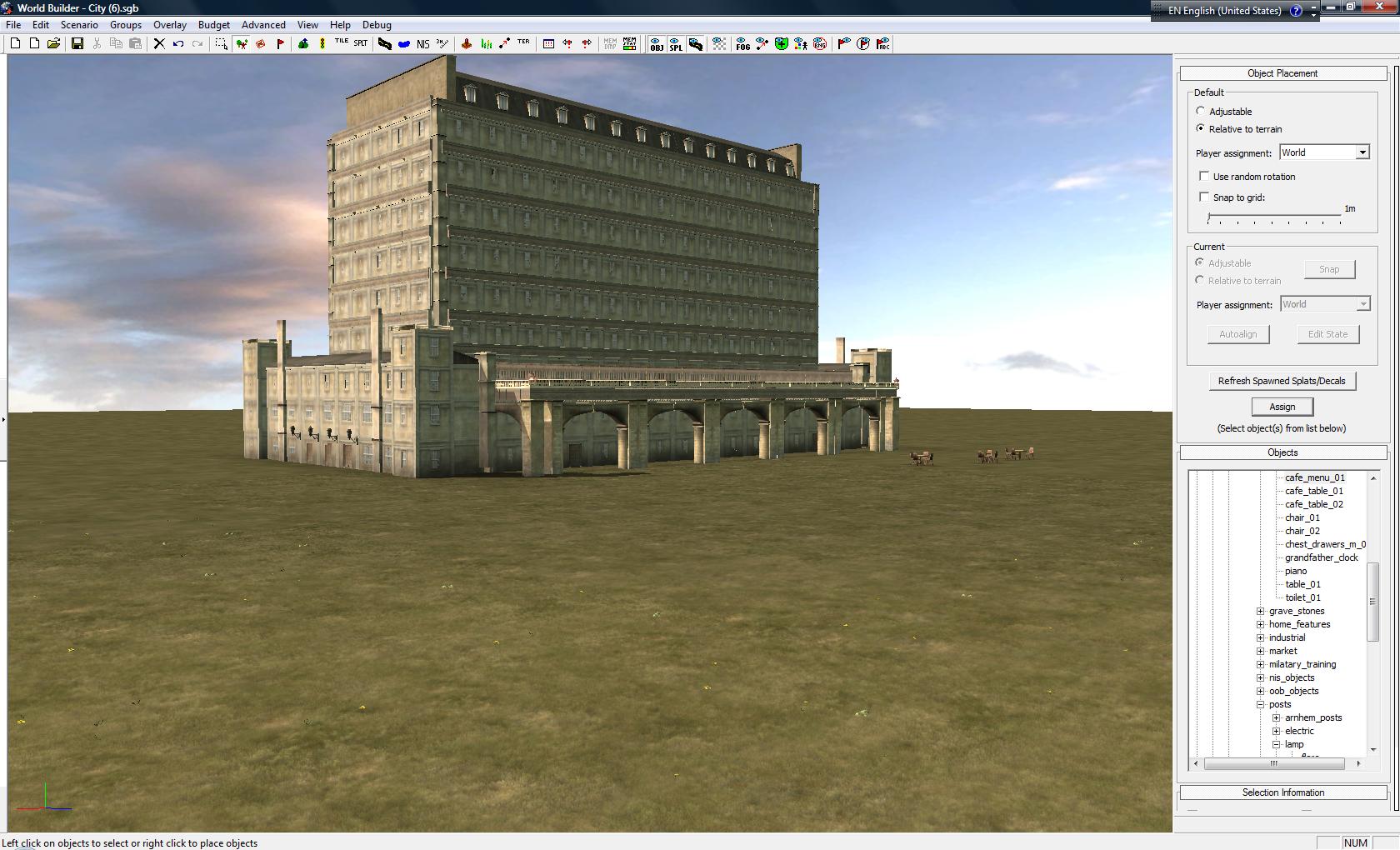
Task: Enable Snap to grid checkbox
Action: (1204, 197)
